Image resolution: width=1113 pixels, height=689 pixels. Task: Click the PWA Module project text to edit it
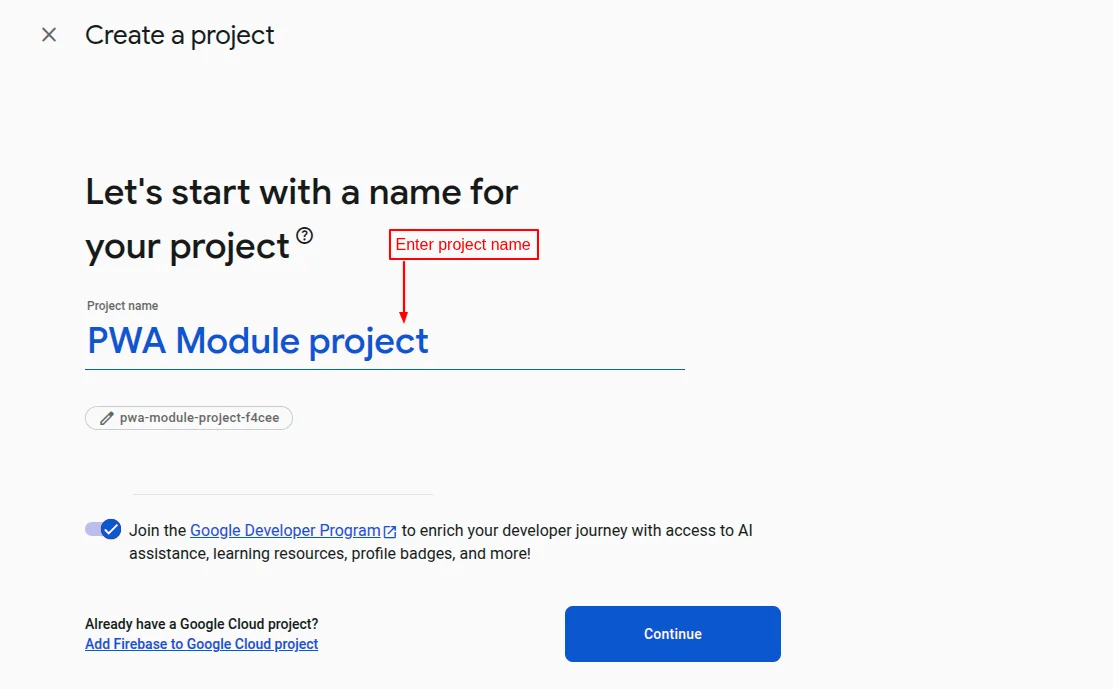point(257,341)
